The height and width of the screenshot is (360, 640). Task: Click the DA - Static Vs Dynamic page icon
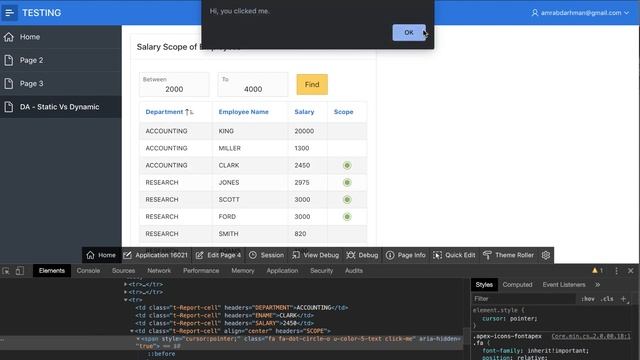click(9, 107)
